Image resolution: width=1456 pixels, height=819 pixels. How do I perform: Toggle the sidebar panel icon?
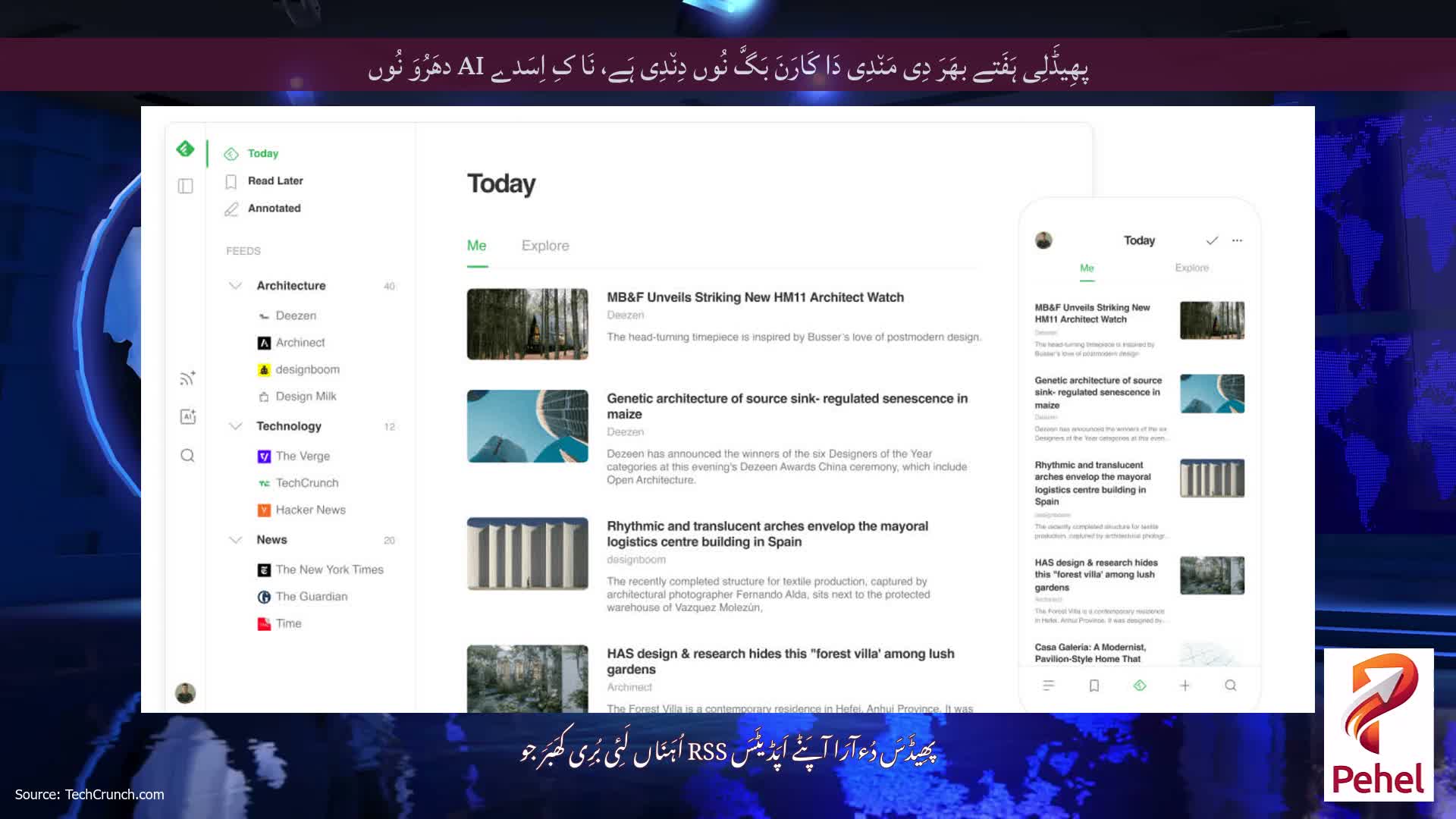point(185,186)
